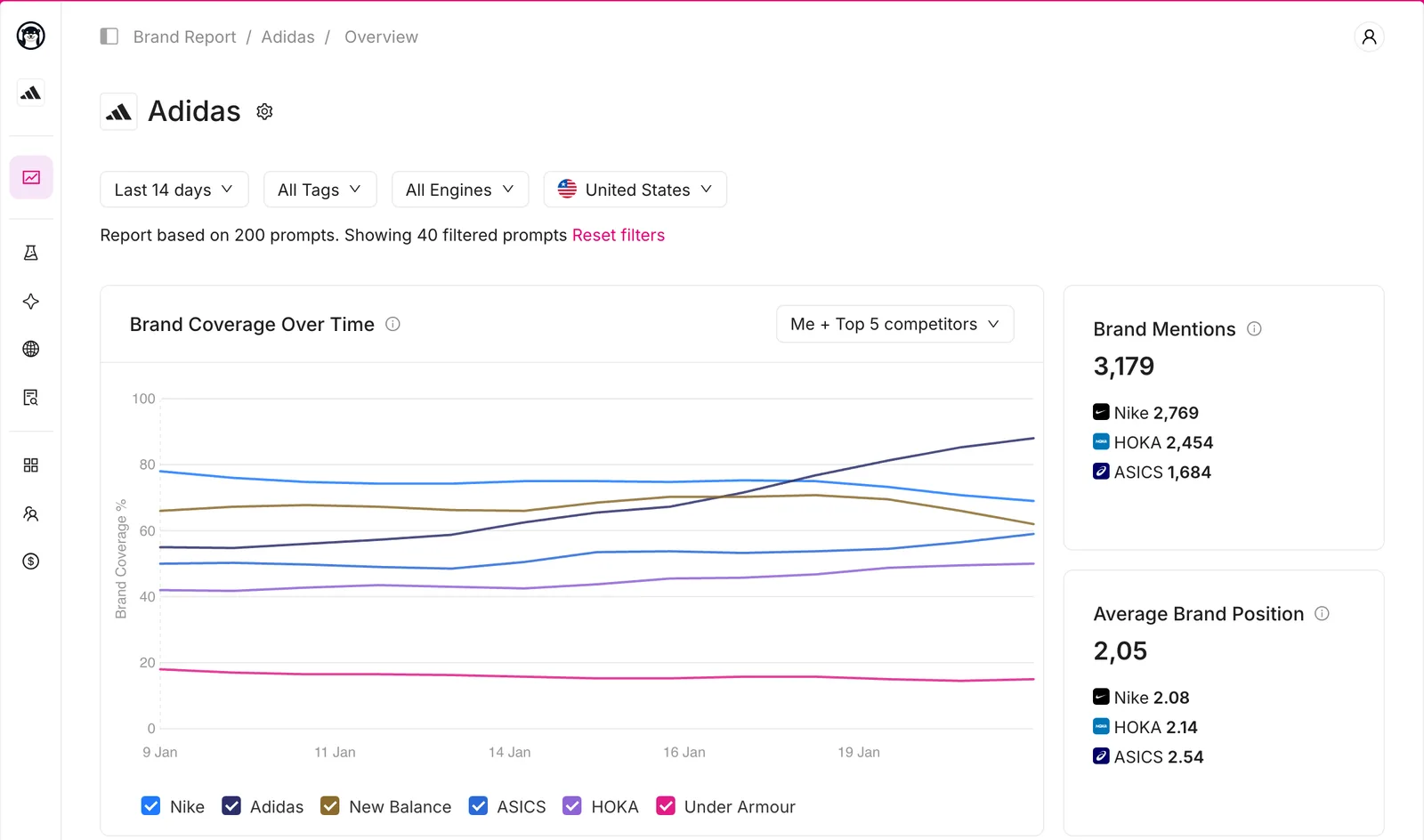Click ASICS 2.54 position entry
The width and height of the screenshot is (1424, 840).
point(1148,756)
